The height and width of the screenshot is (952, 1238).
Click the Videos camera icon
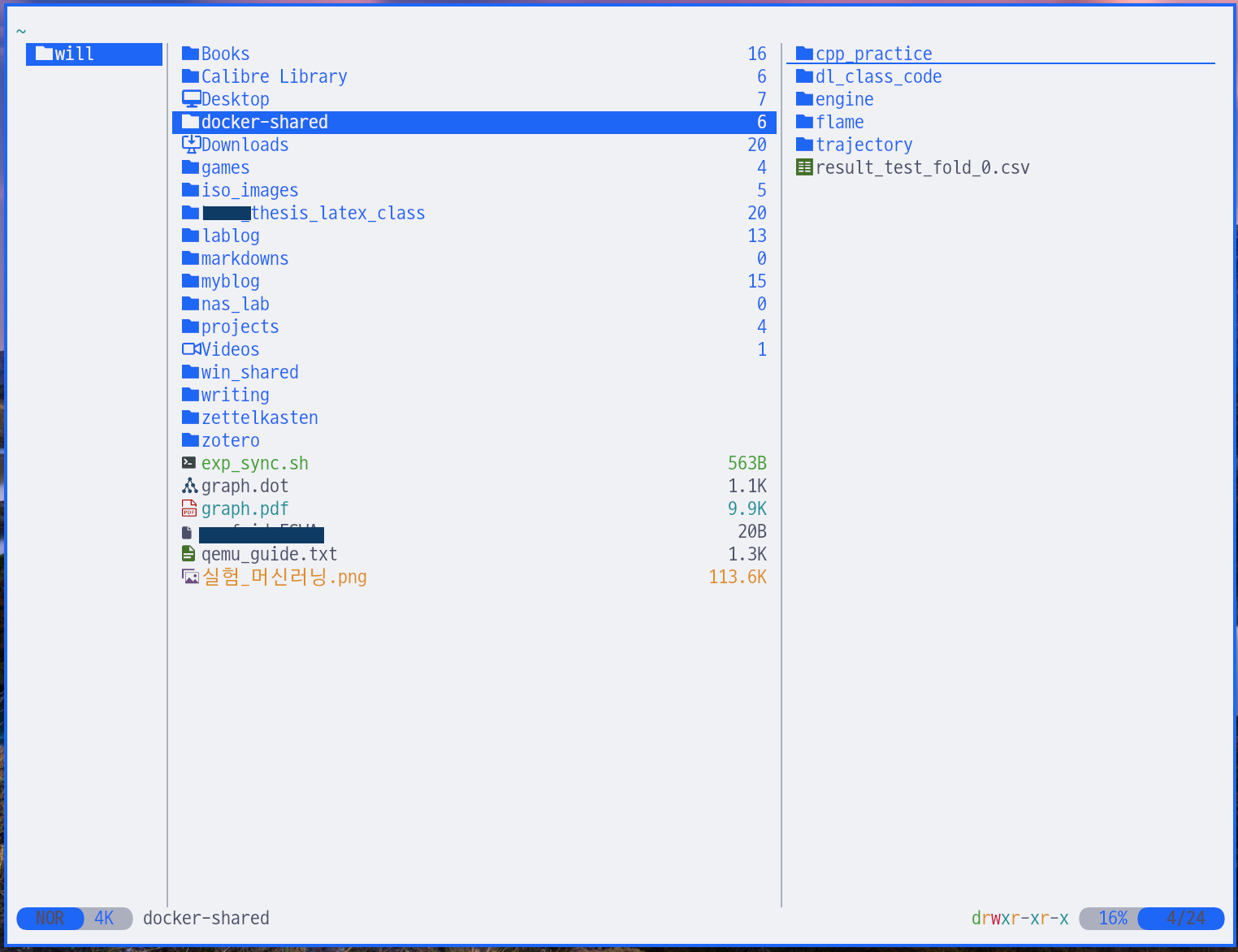tap(191, 349)
